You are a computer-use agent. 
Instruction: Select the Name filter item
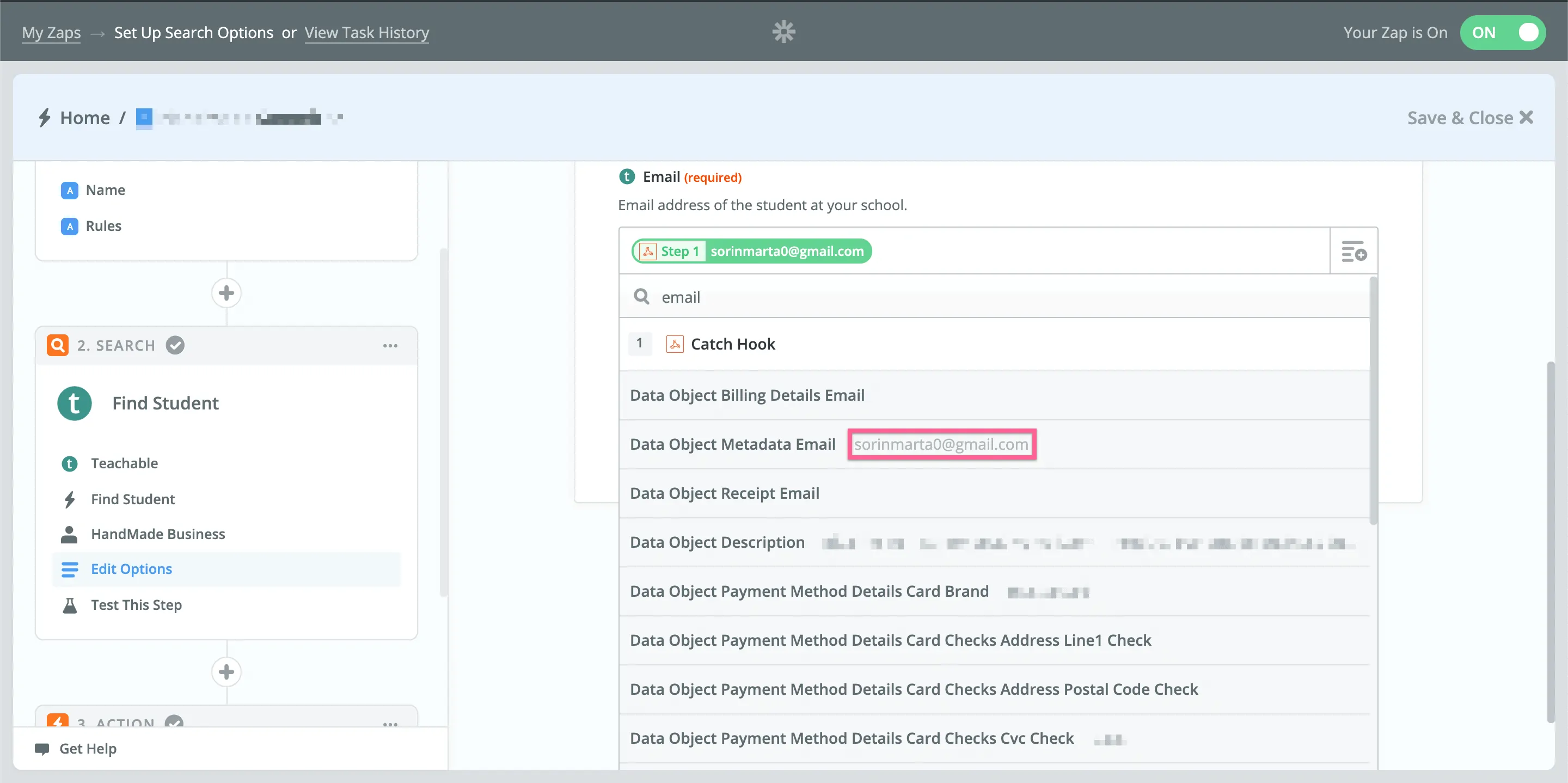105,190
